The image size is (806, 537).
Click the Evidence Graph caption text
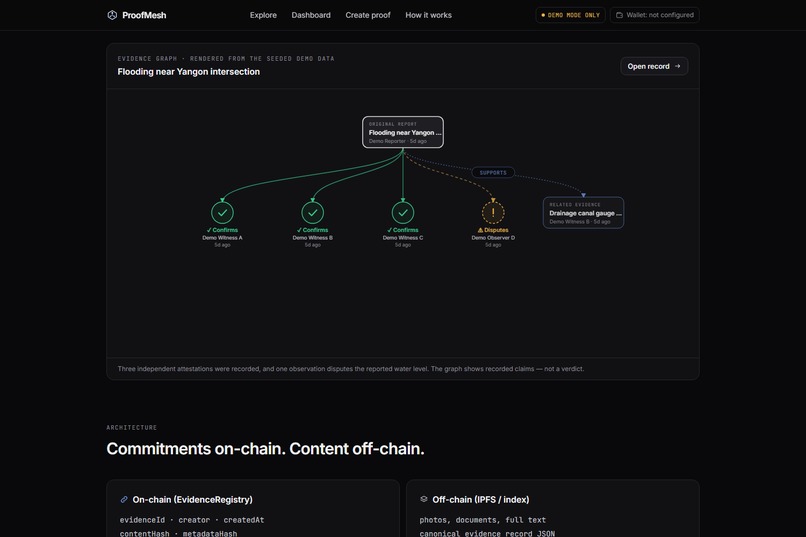[226, 59]
